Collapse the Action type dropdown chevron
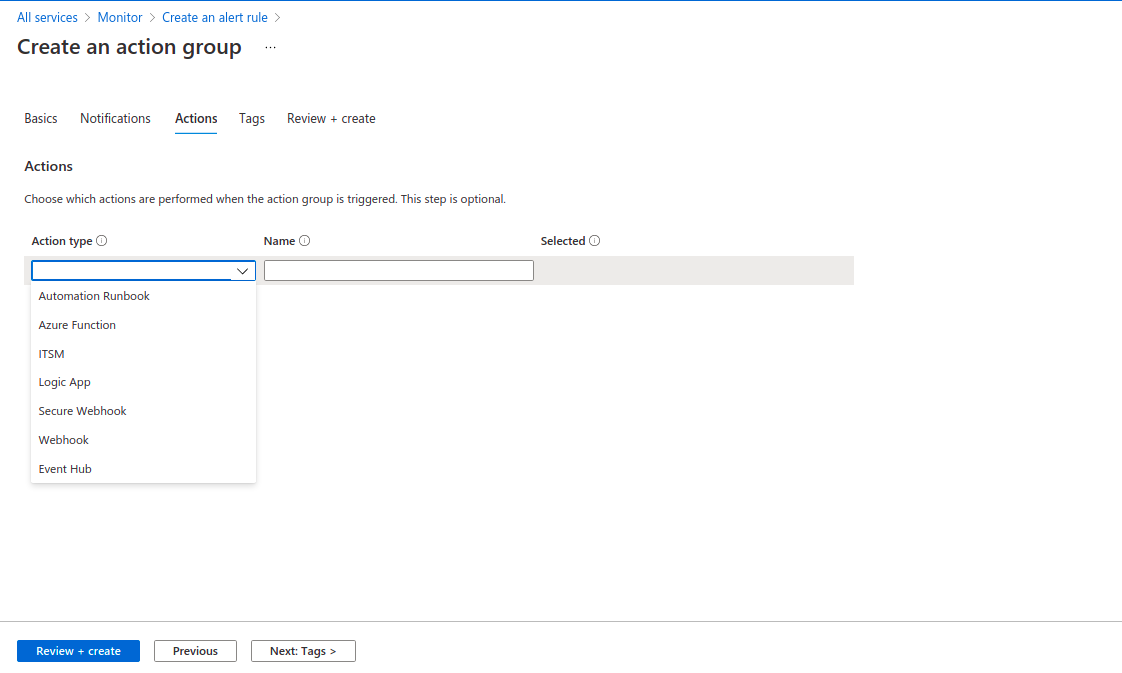1122x673 pixels. tap(243, 271)
